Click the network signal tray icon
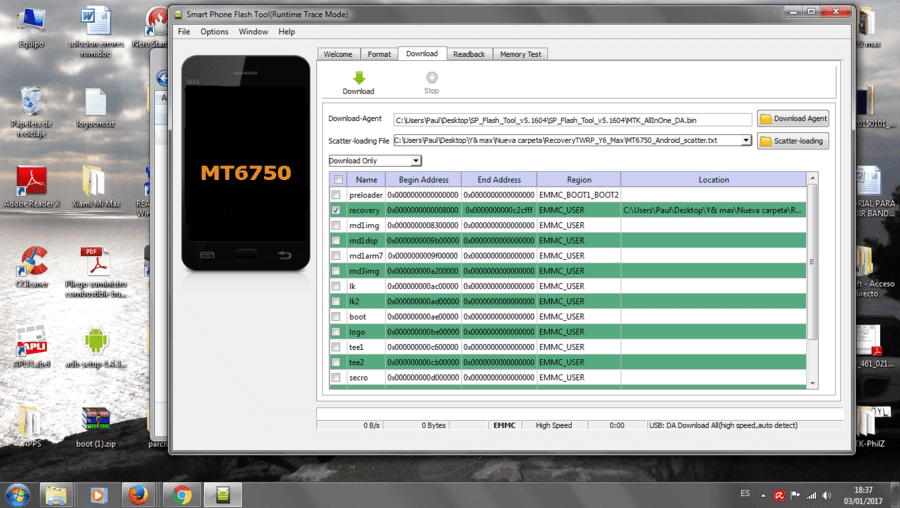This screenshot has height=508, width=900. 811,495
